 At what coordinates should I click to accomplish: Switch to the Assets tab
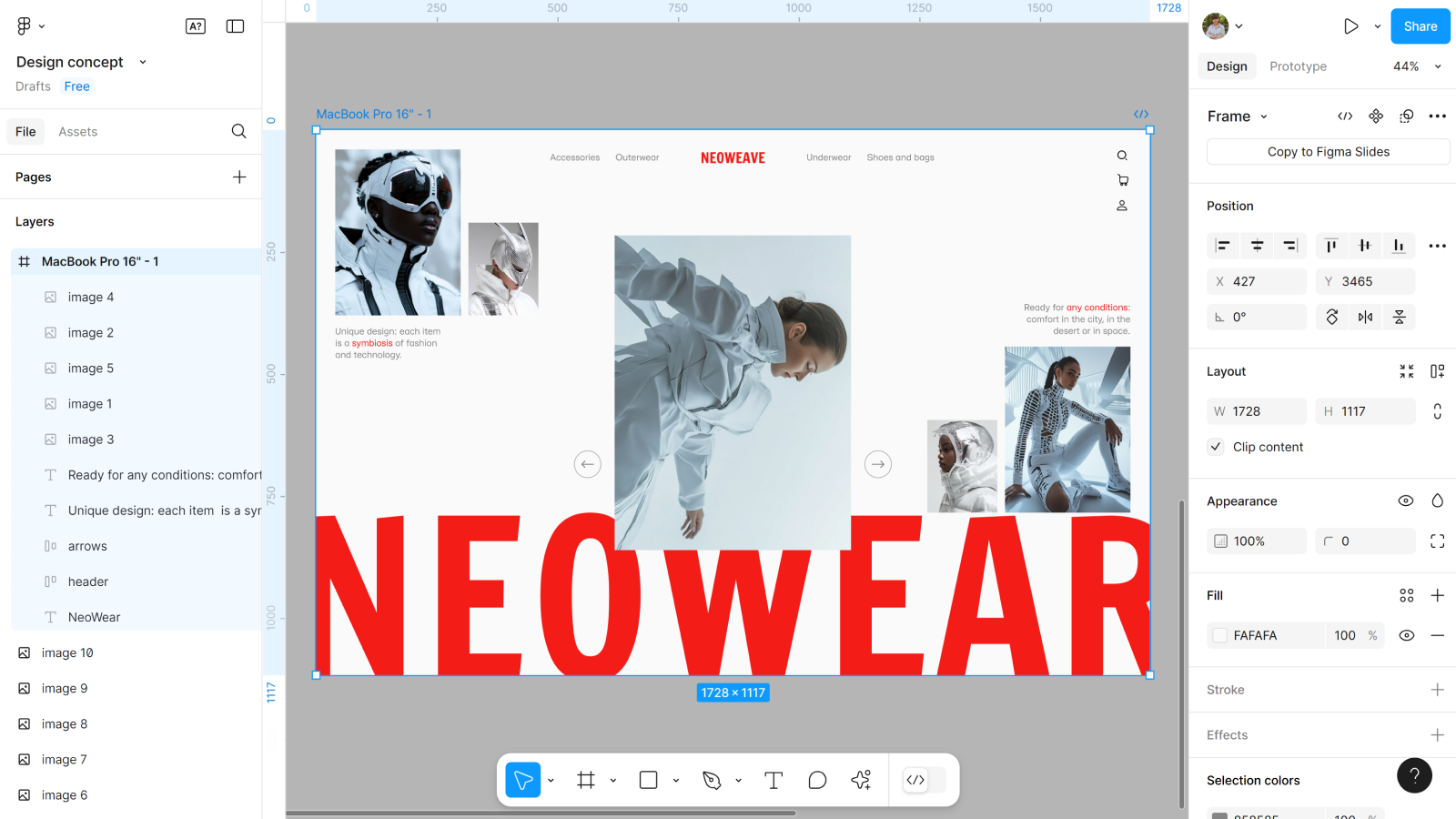click(x=77, y=132)
